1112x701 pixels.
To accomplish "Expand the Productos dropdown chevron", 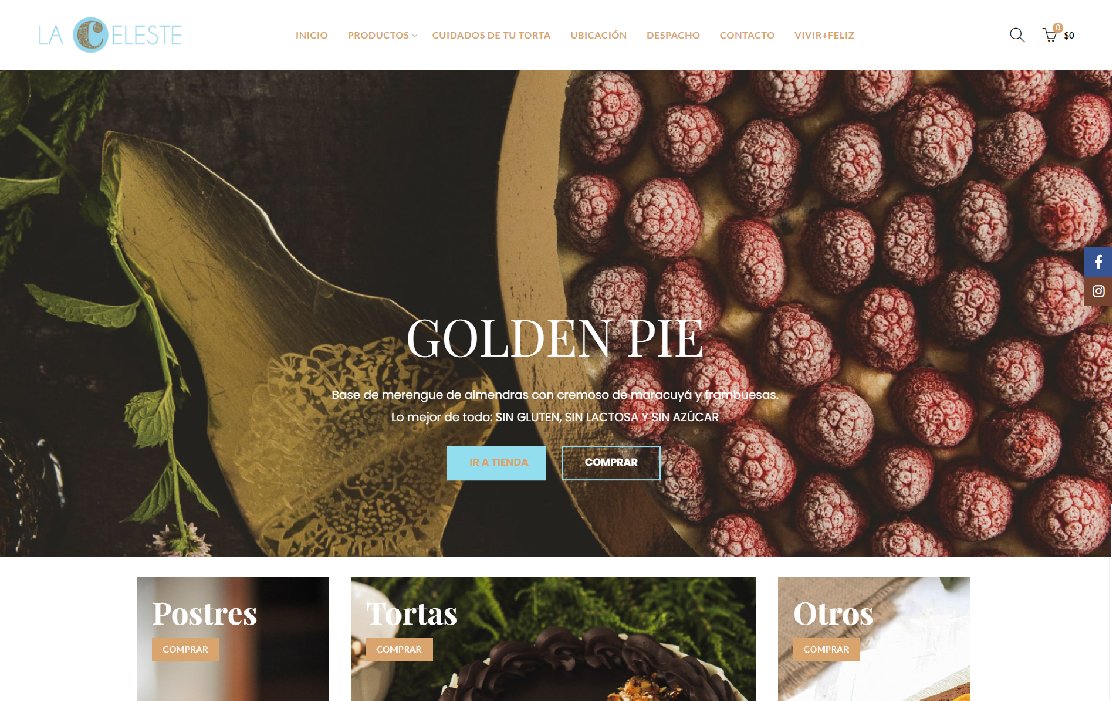I will (414, 35).
